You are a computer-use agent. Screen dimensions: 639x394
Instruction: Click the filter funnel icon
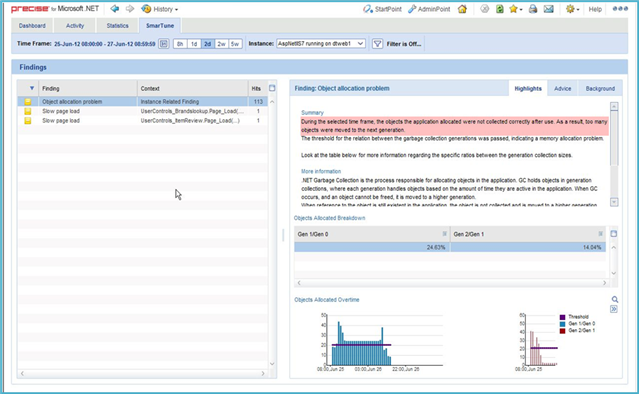(377, 44)
